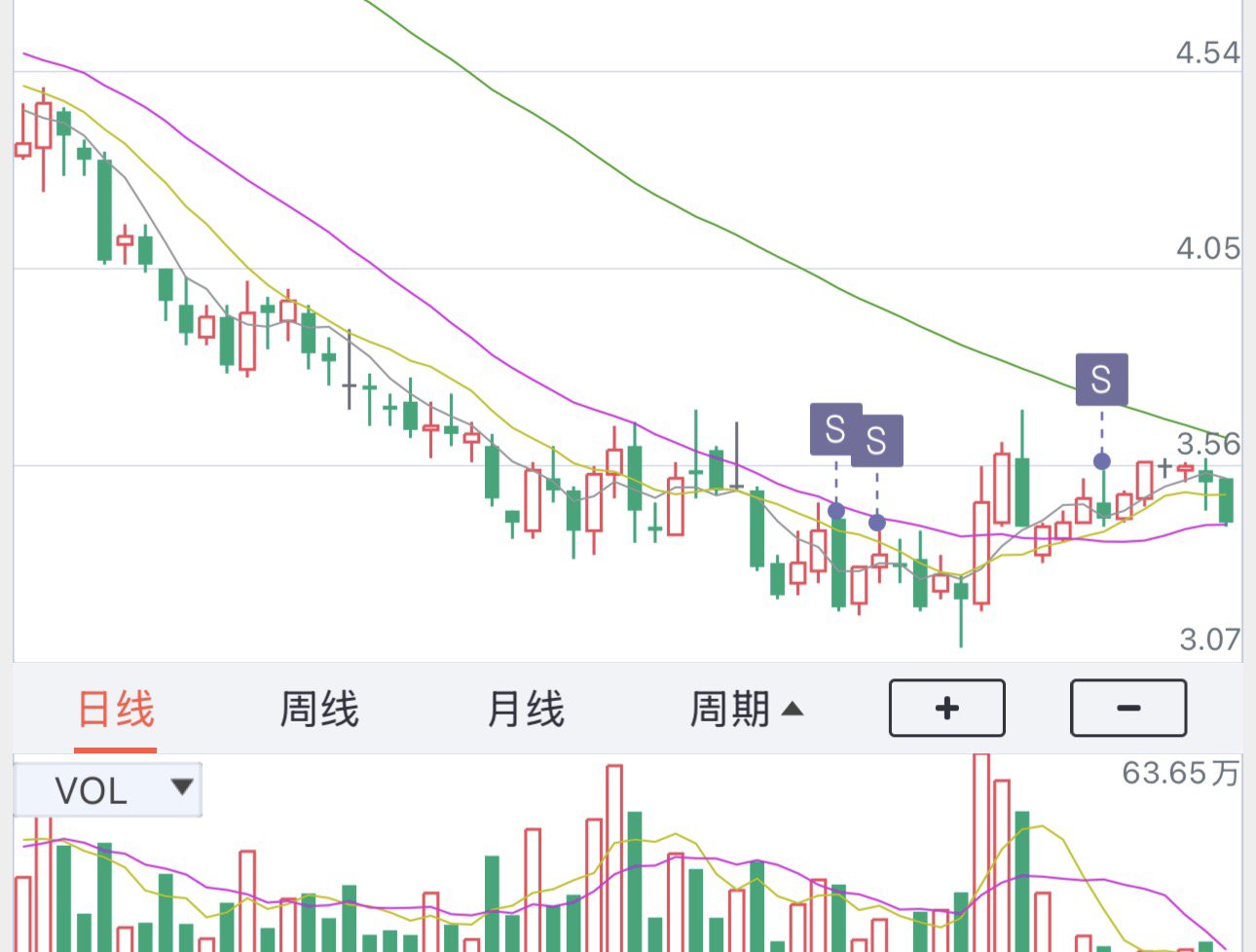Click the tallest red volume bar
Screen dimensions: 1256x952
tap(980, 853)
